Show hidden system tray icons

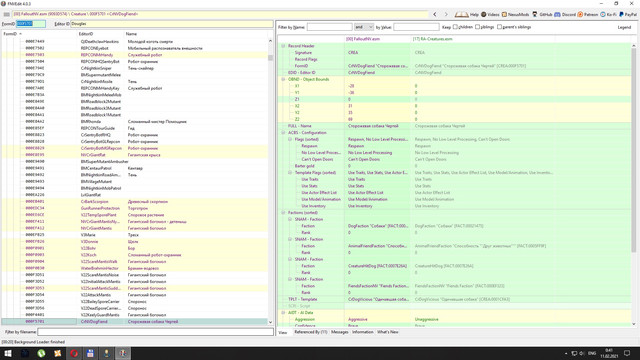pos(566,353)
